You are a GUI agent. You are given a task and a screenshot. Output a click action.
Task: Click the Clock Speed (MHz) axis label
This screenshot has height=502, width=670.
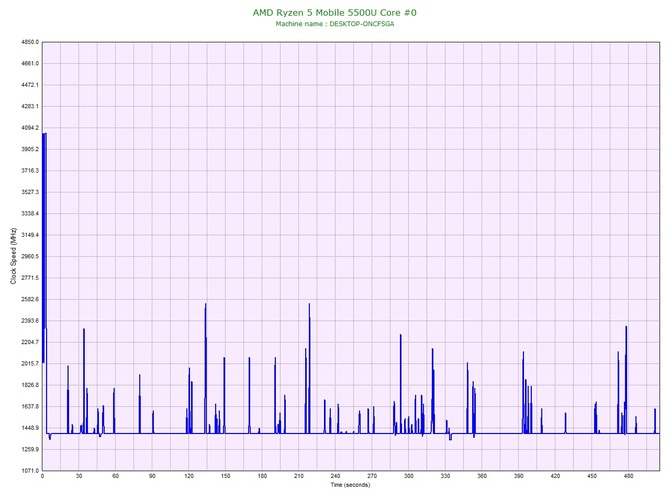[13, 256]
